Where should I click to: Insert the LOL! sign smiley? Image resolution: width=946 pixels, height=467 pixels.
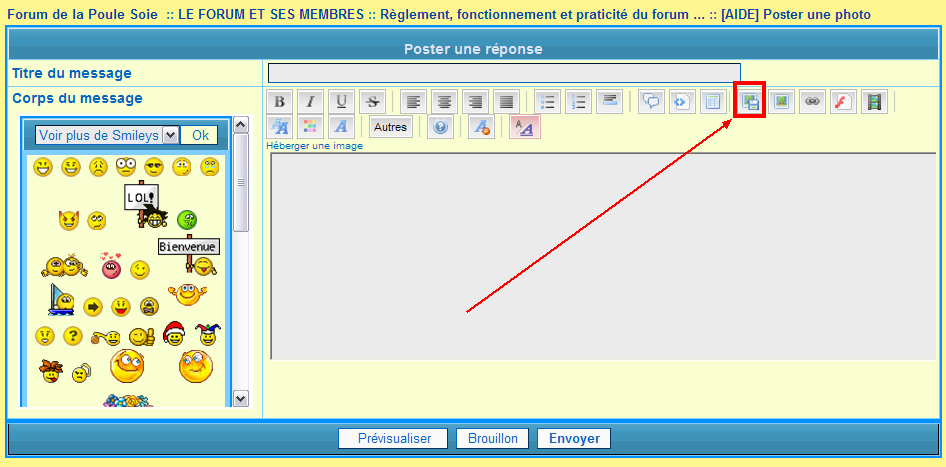pyautogui.click(x=145, y=205)
